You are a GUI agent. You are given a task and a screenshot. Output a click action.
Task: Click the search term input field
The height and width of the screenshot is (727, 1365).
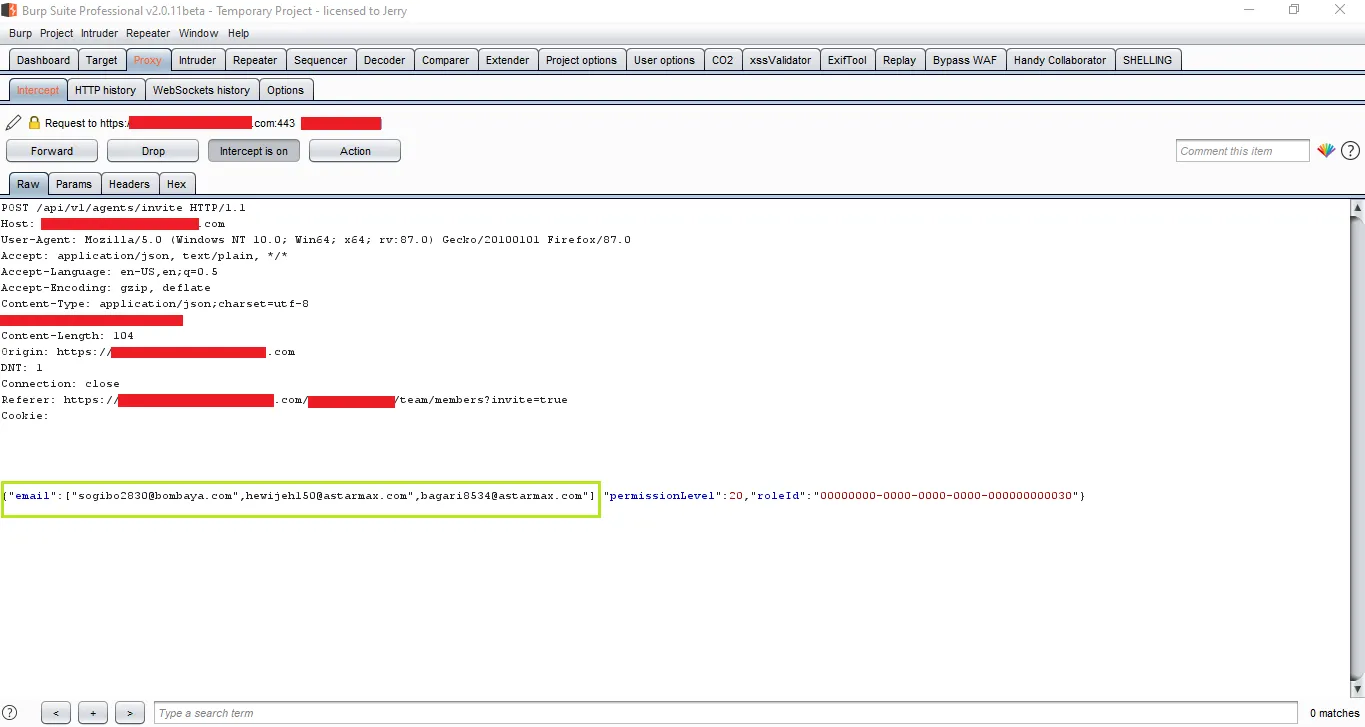pos(725,713)
